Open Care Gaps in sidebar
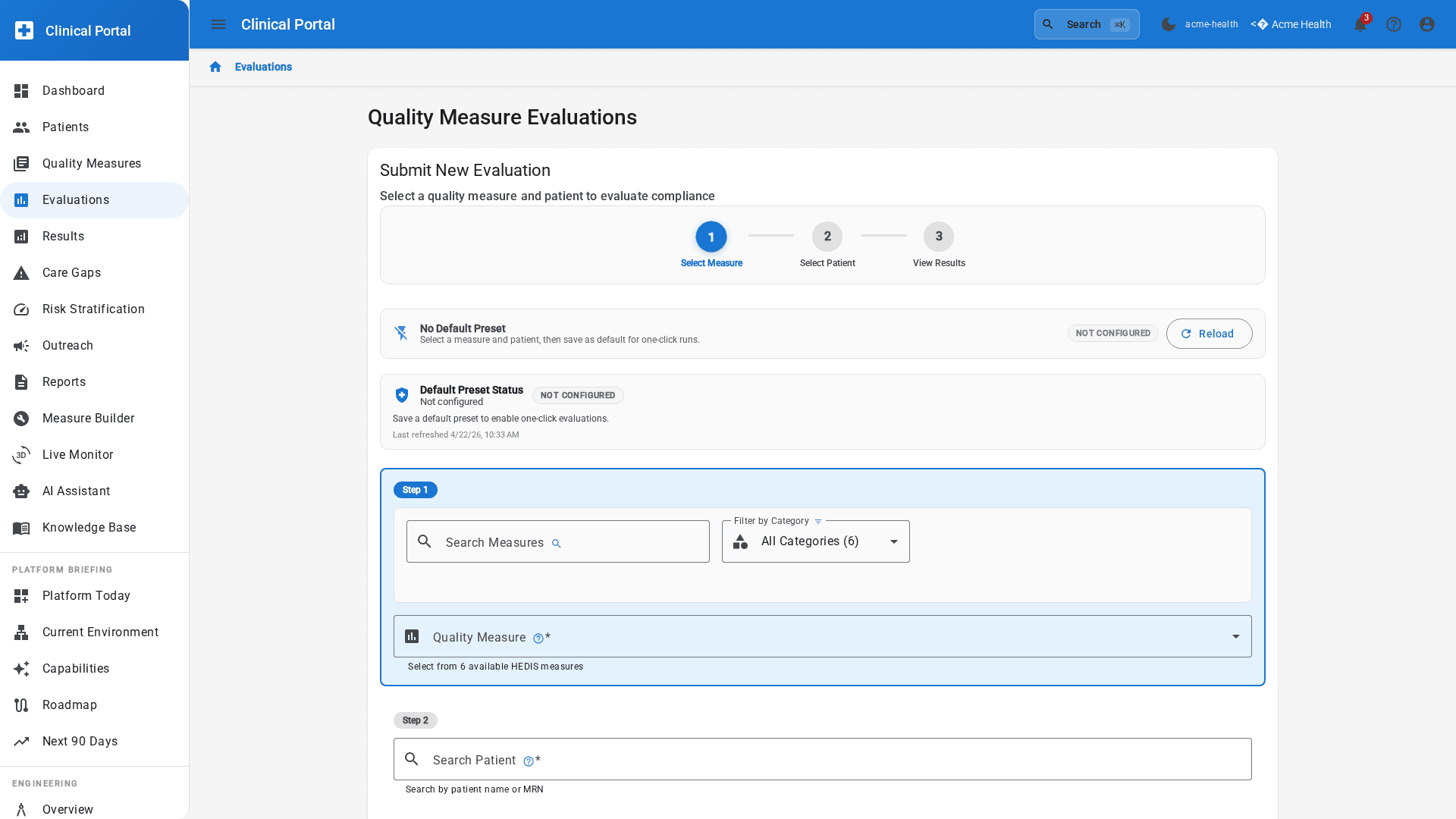This screenshot has width=1456, height=819. point(71,273)
